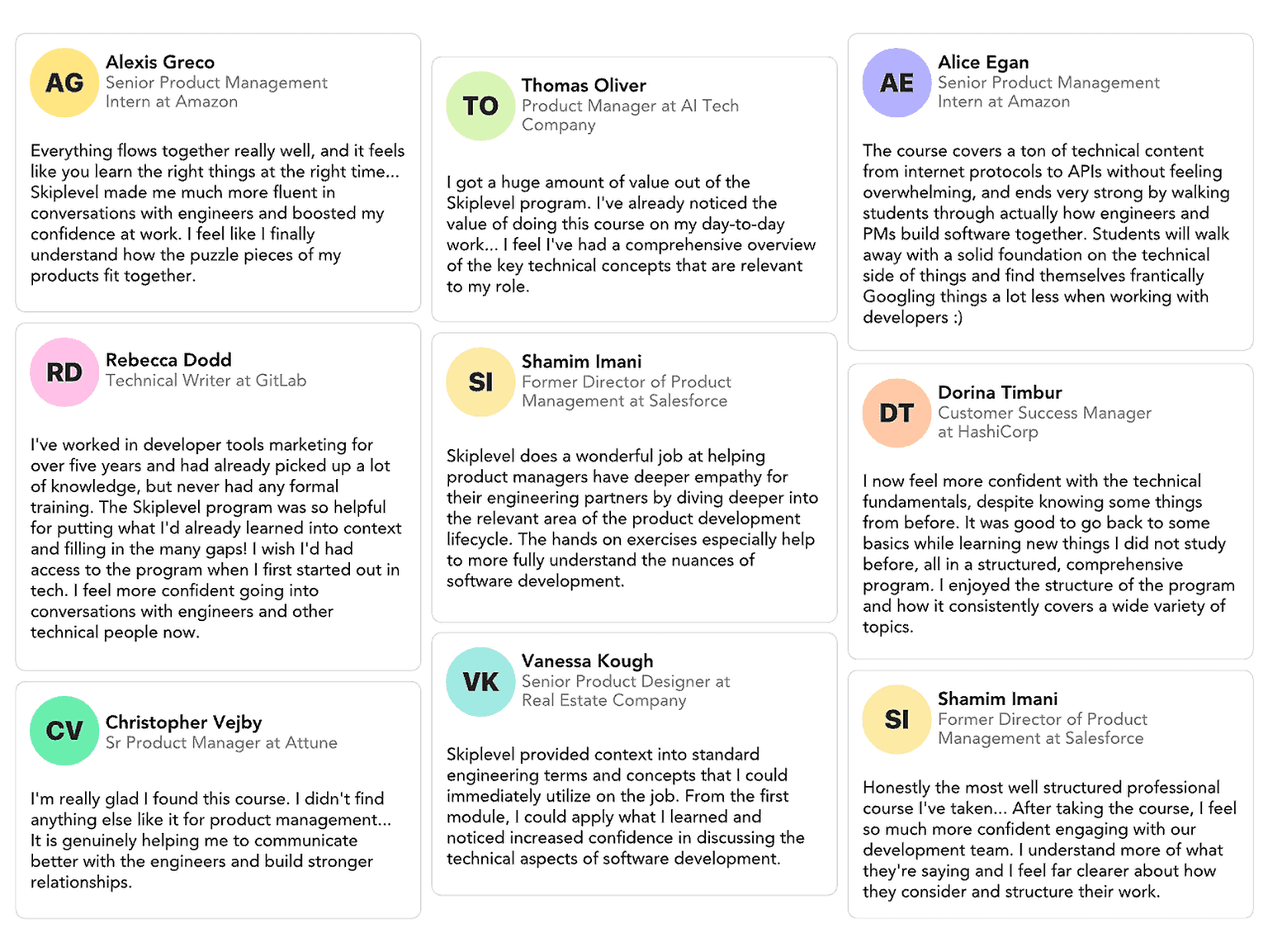Click the SI avatar above 'Honestly the most well structured'
Viewport: 1268px width, 952px height.
pos(897,719)
